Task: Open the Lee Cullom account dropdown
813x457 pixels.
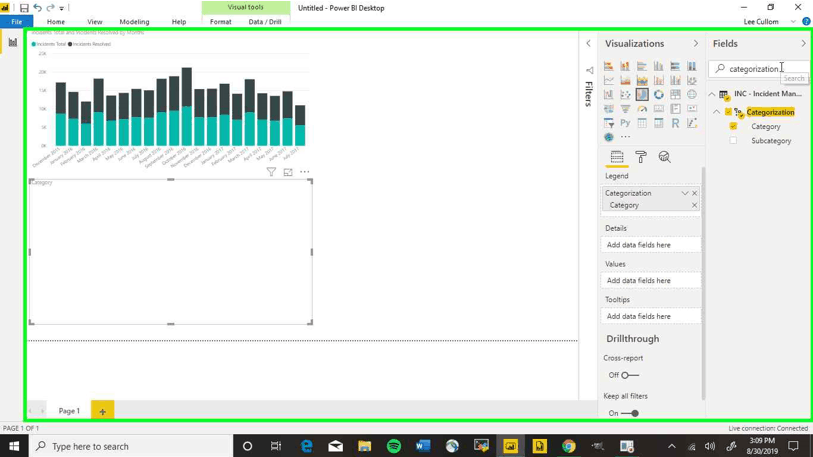Action: pos(793,22)
